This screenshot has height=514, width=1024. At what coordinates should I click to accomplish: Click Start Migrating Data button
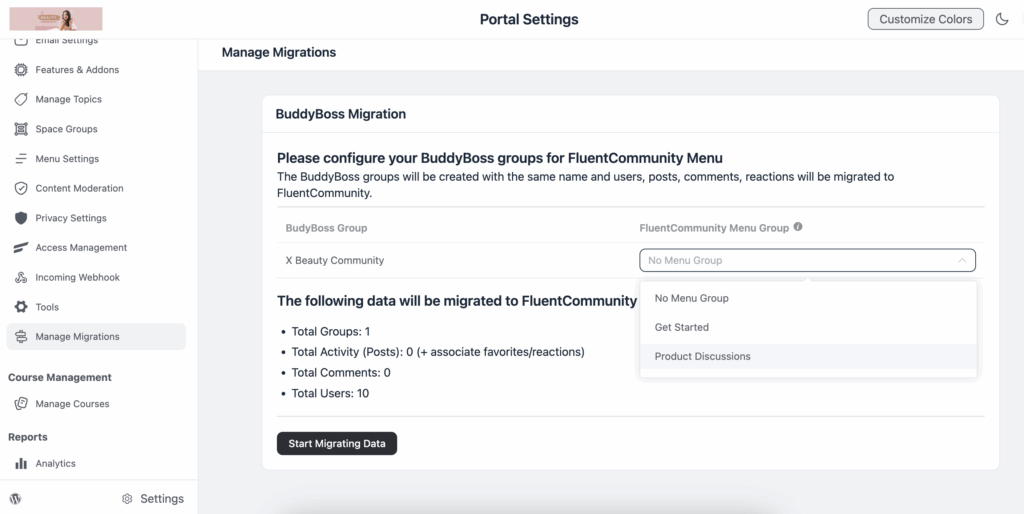click(x=337, y=443)
